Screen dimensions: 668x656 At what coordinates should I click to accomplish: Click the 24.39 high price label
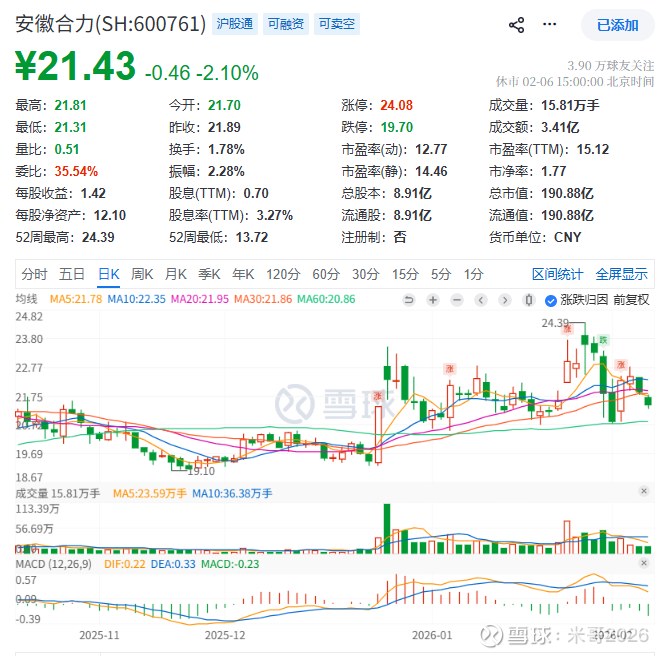click(x=555, y=323)
